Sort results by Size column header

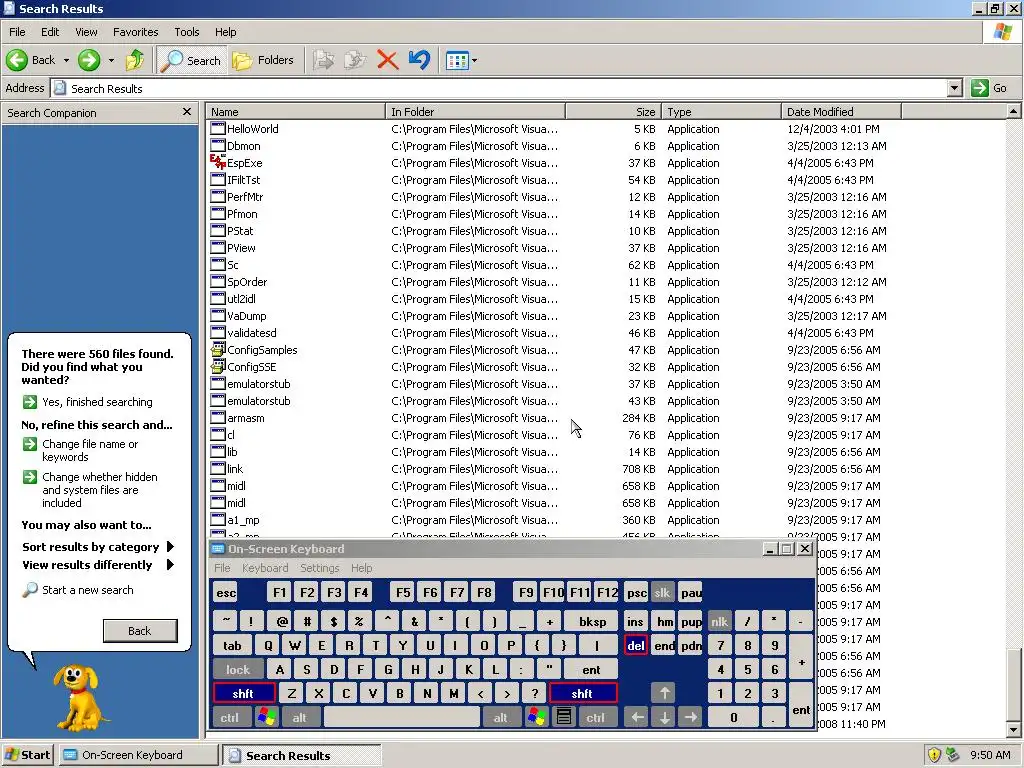[613, 112]
